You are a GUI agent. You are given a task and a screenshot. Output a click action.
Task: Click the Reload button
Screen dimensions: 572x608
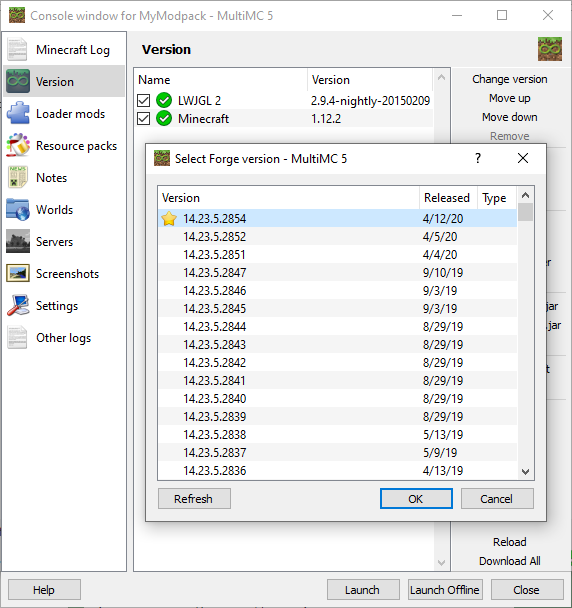[x=510, y=542]
